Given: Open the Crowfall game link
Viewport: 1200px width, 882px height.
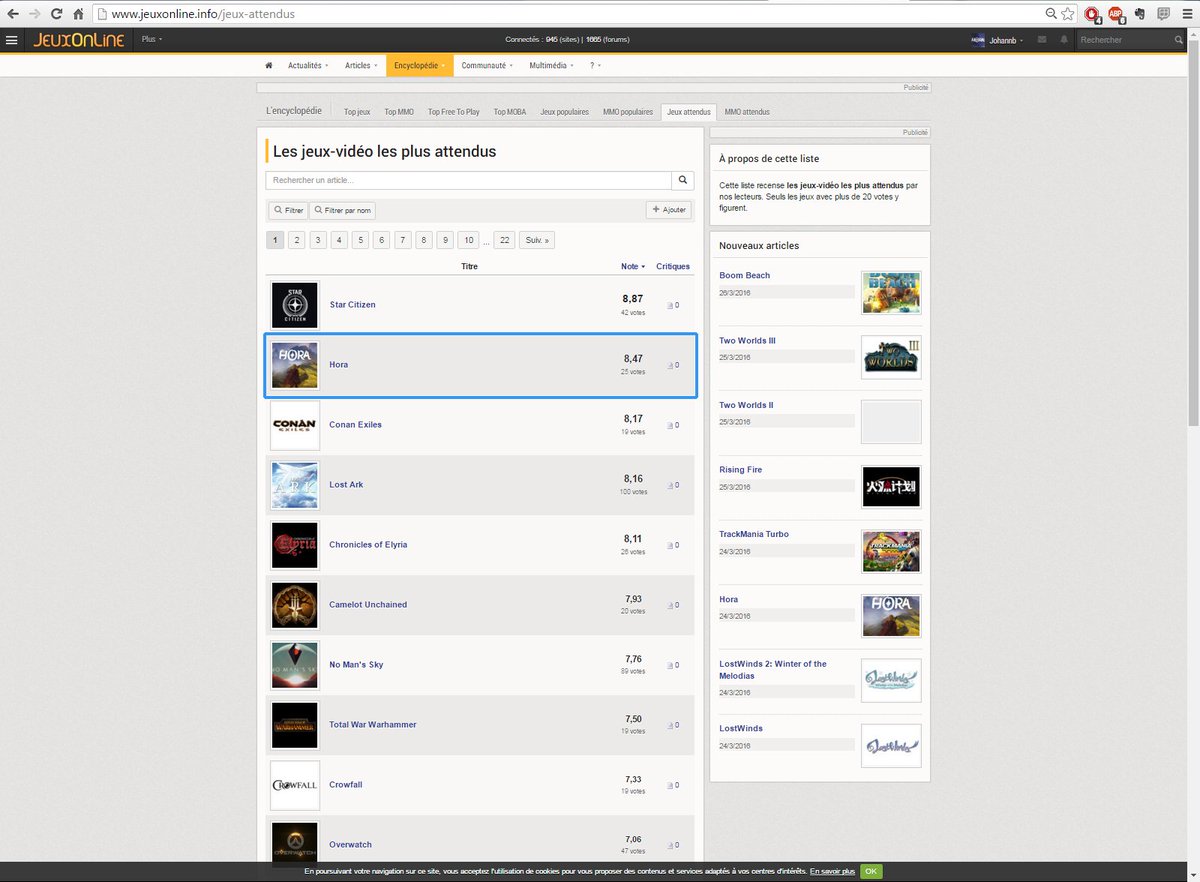Looking at the screenshot, I should coord(346,785).
